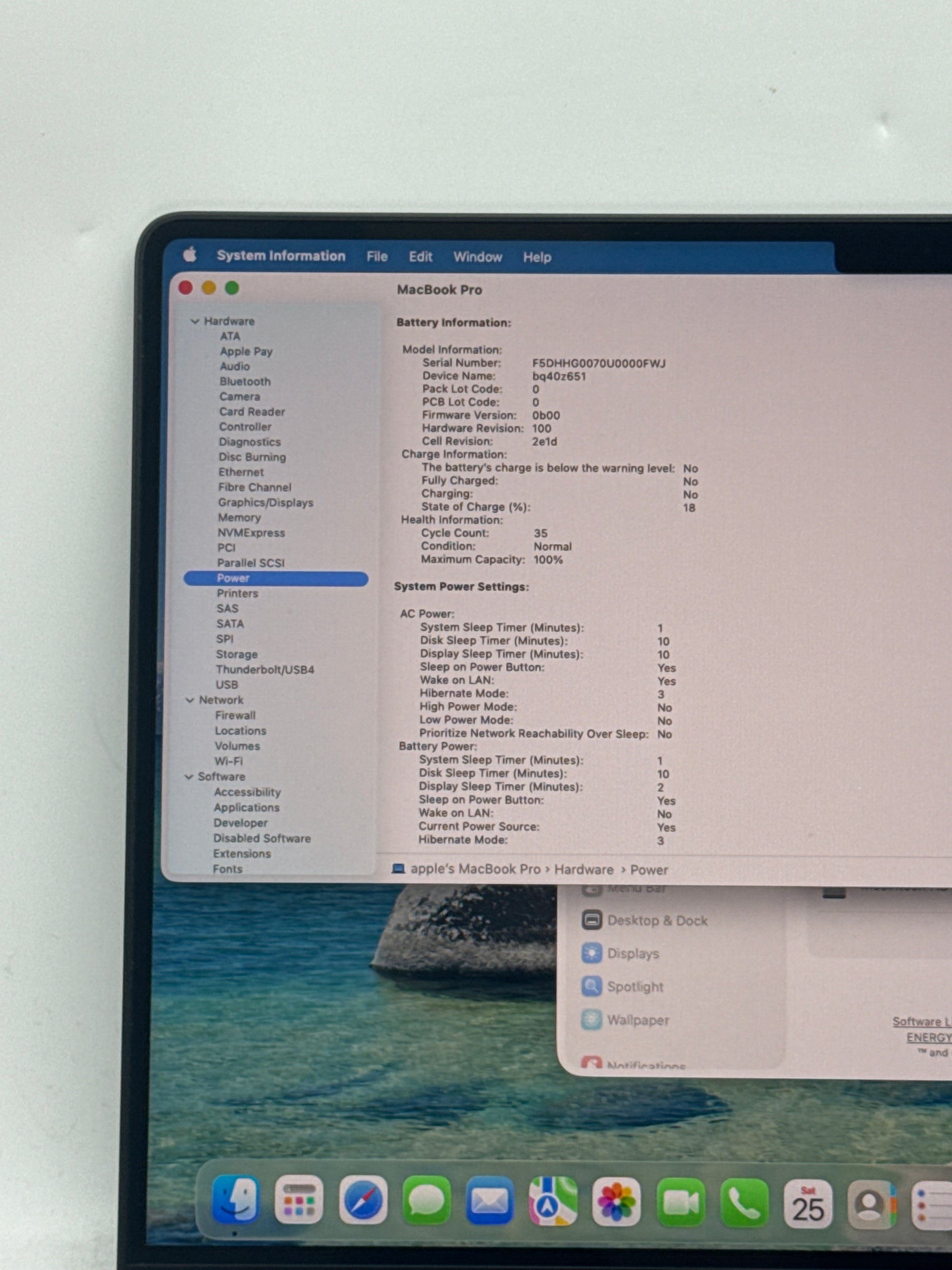Collapse the Software section chevron
Screen dimensions: 952x1270
point(189,777)
